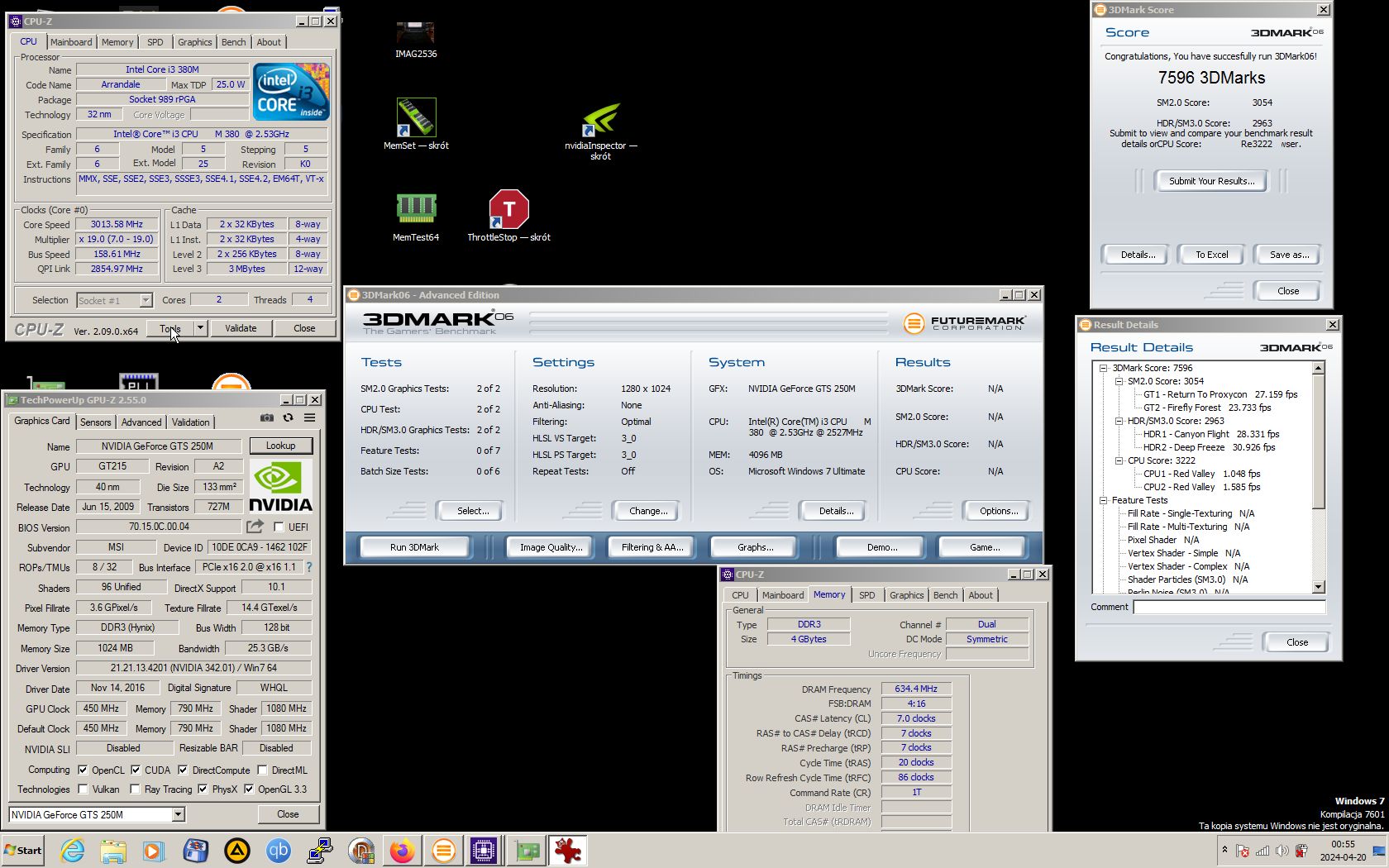Open the Advanced tab in GPU-Z

(x=141, y=422)
